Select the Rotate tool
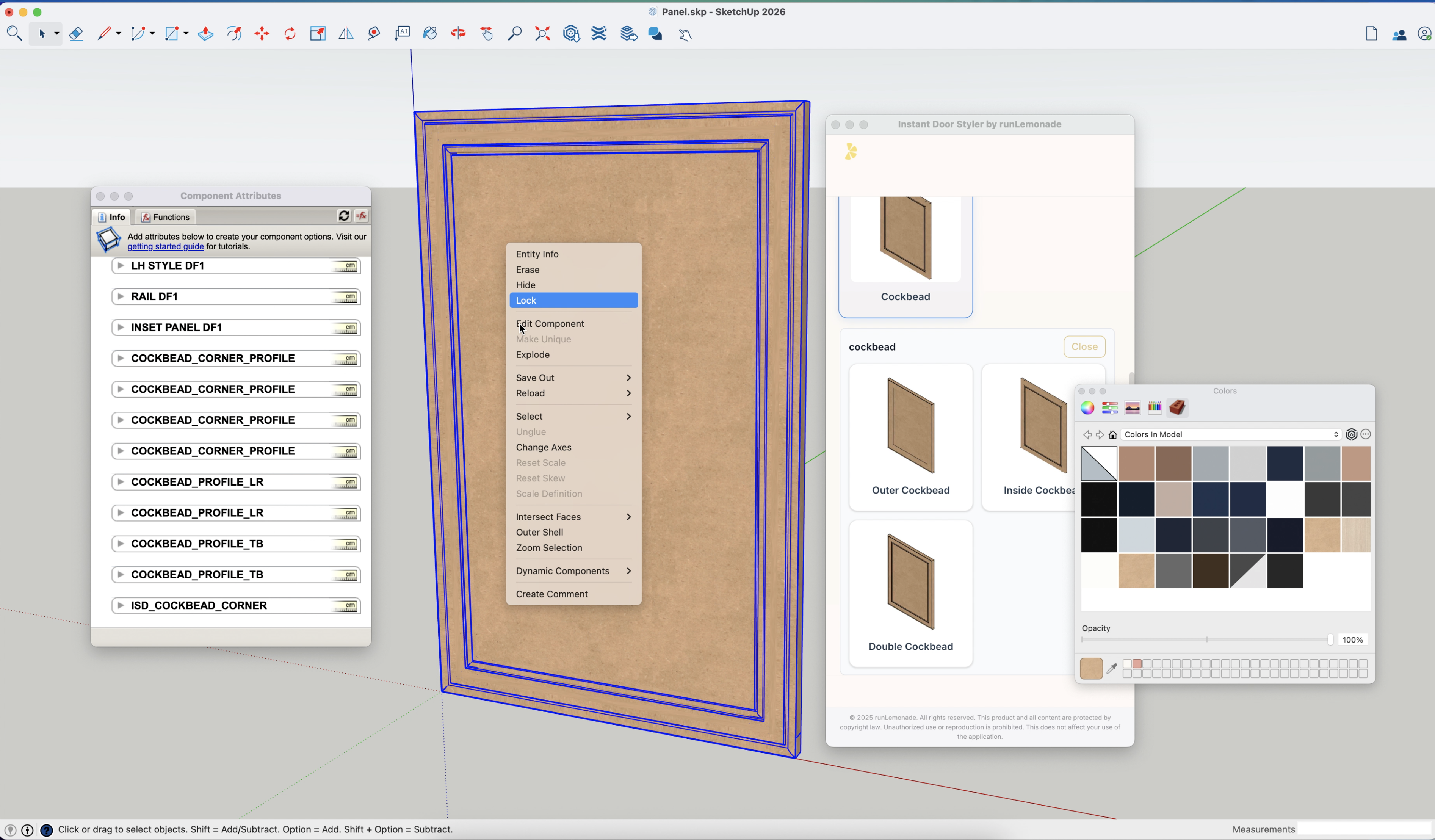 [289, 34]
